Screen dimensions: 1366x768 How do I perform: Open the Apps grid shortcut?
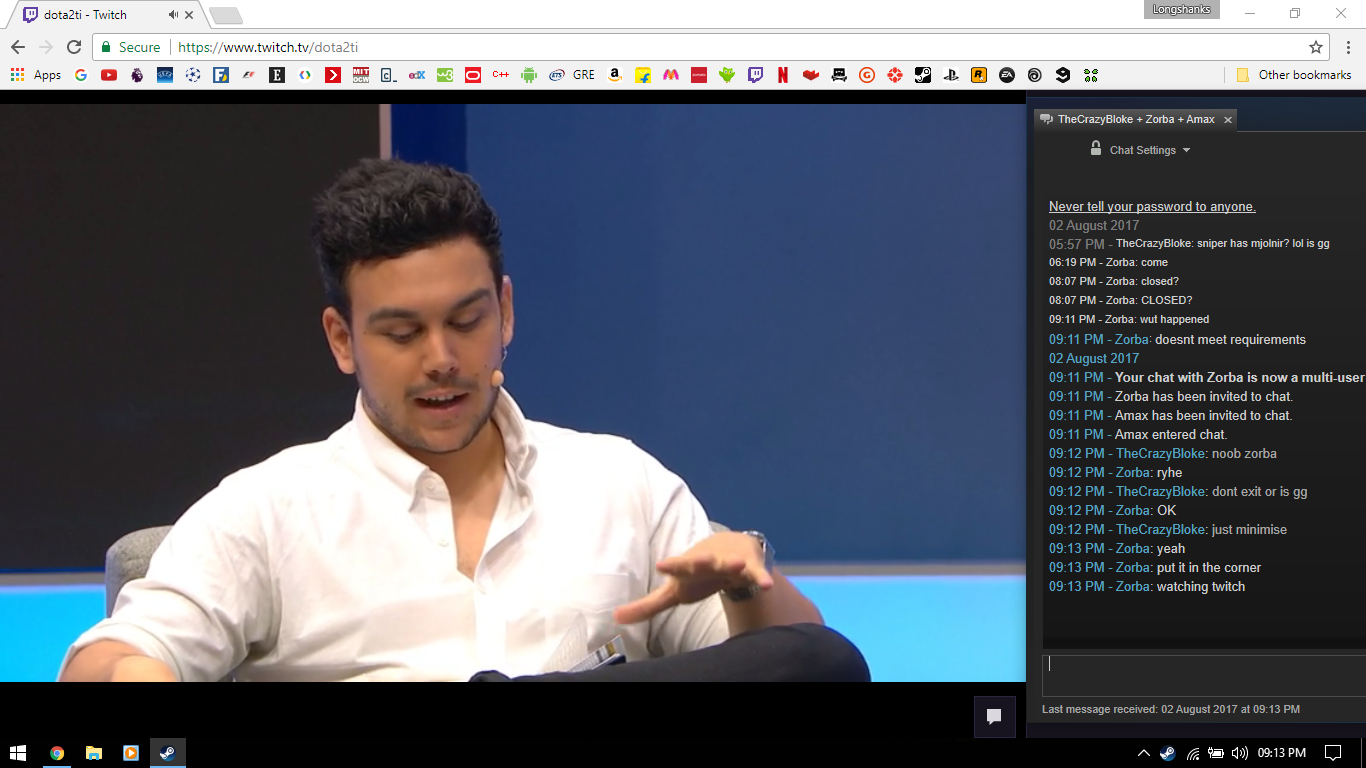click(35, 75)
